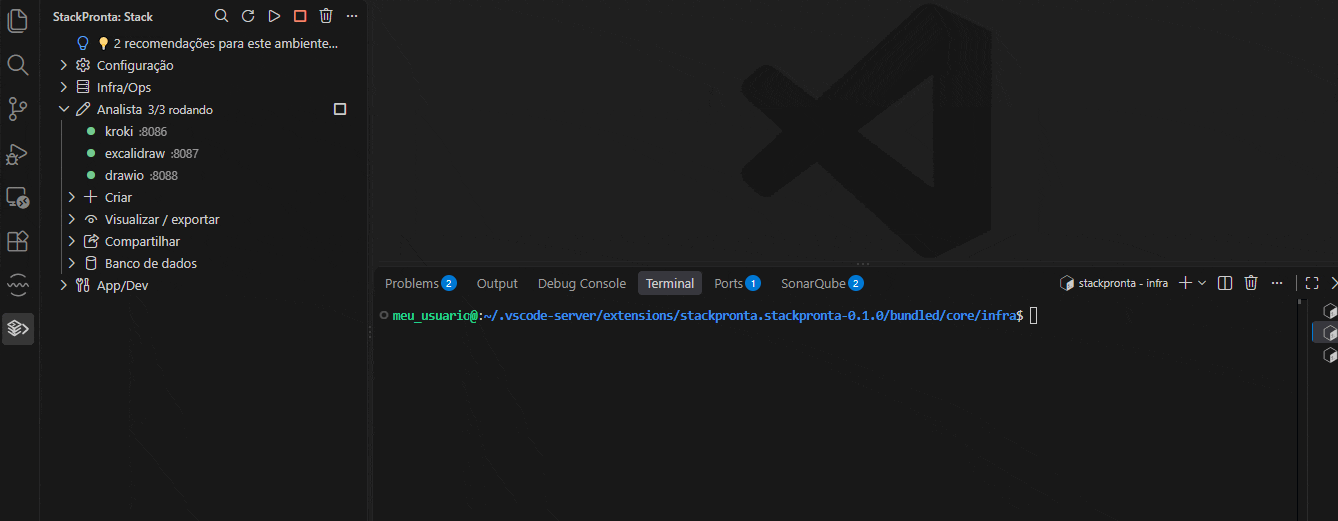
Task: Refresh the StackPronta stack view
Action: (248, 16)
